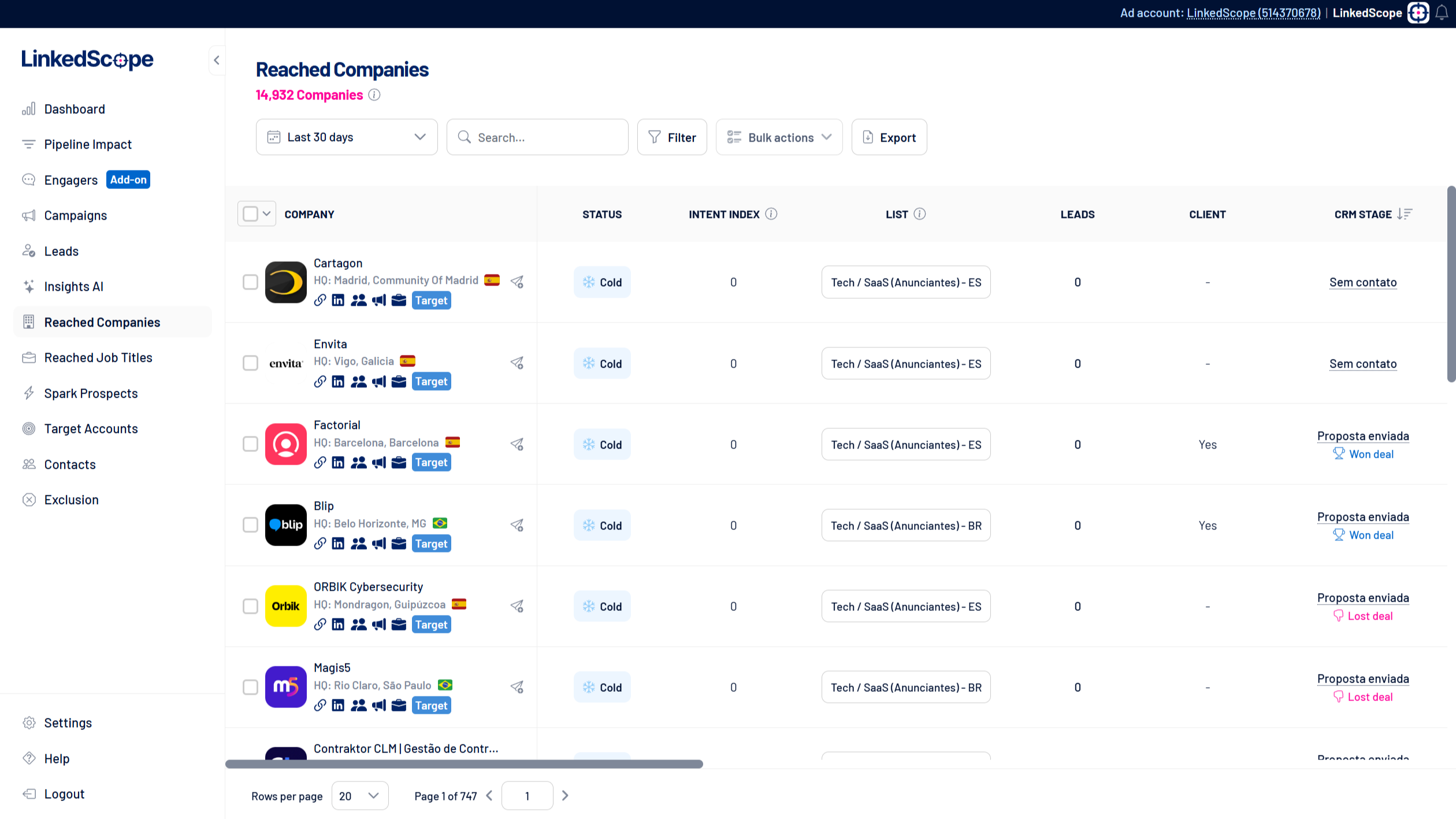This screenshot has width=1456, height=819.
Task: Click Blip paper-plane send icon
Action: click(x=517, y=525)
